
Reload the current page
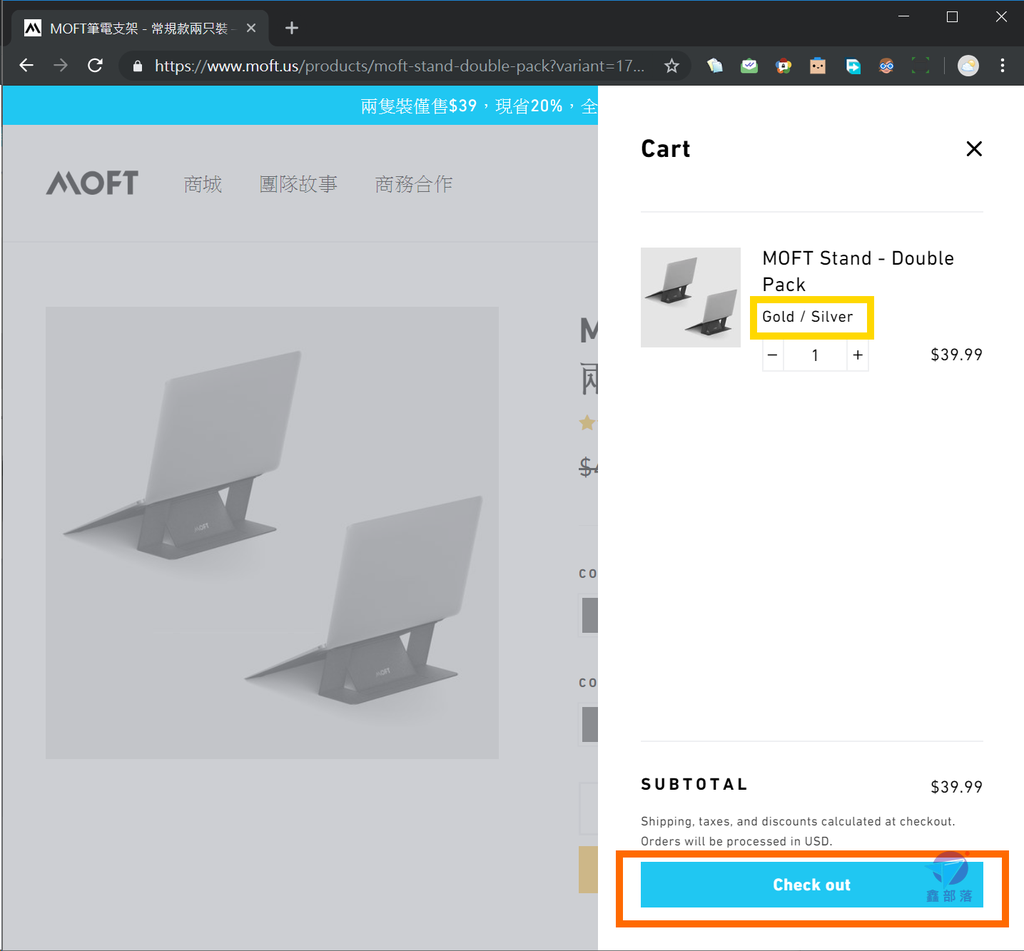pos(95,65)
